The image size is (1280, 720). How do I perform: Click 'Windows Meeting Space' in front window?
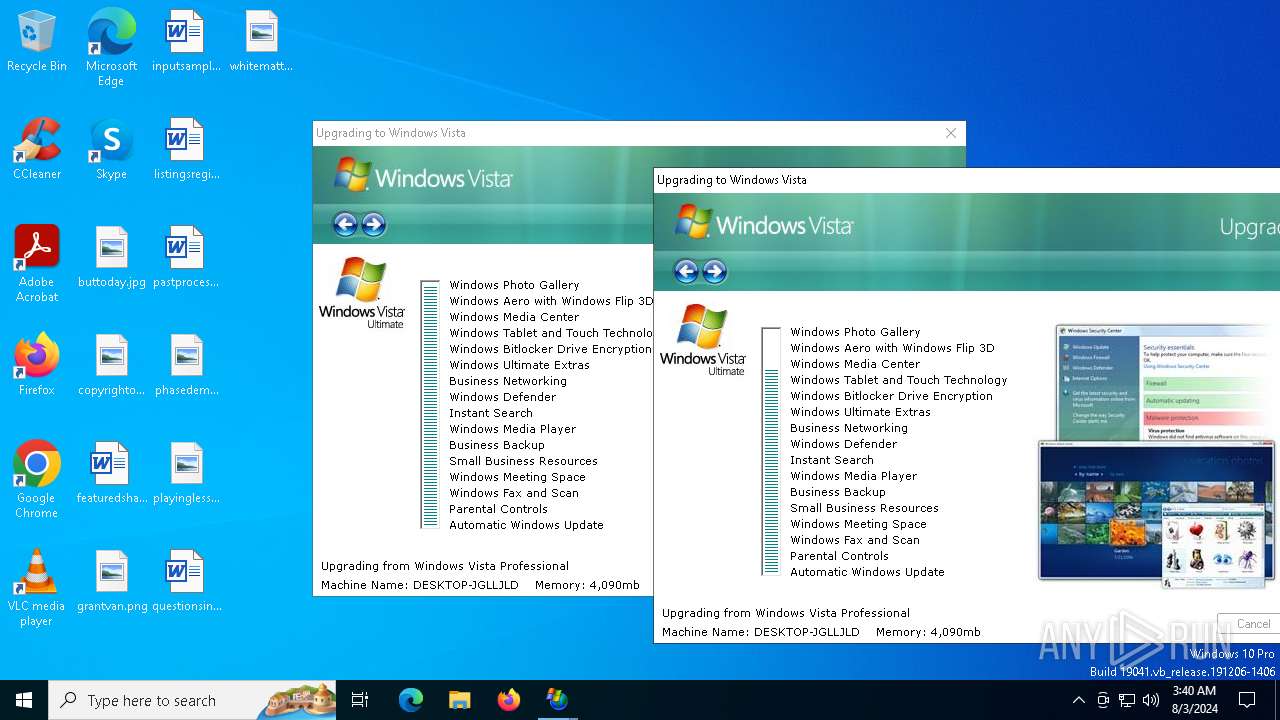tap(858, 524)
